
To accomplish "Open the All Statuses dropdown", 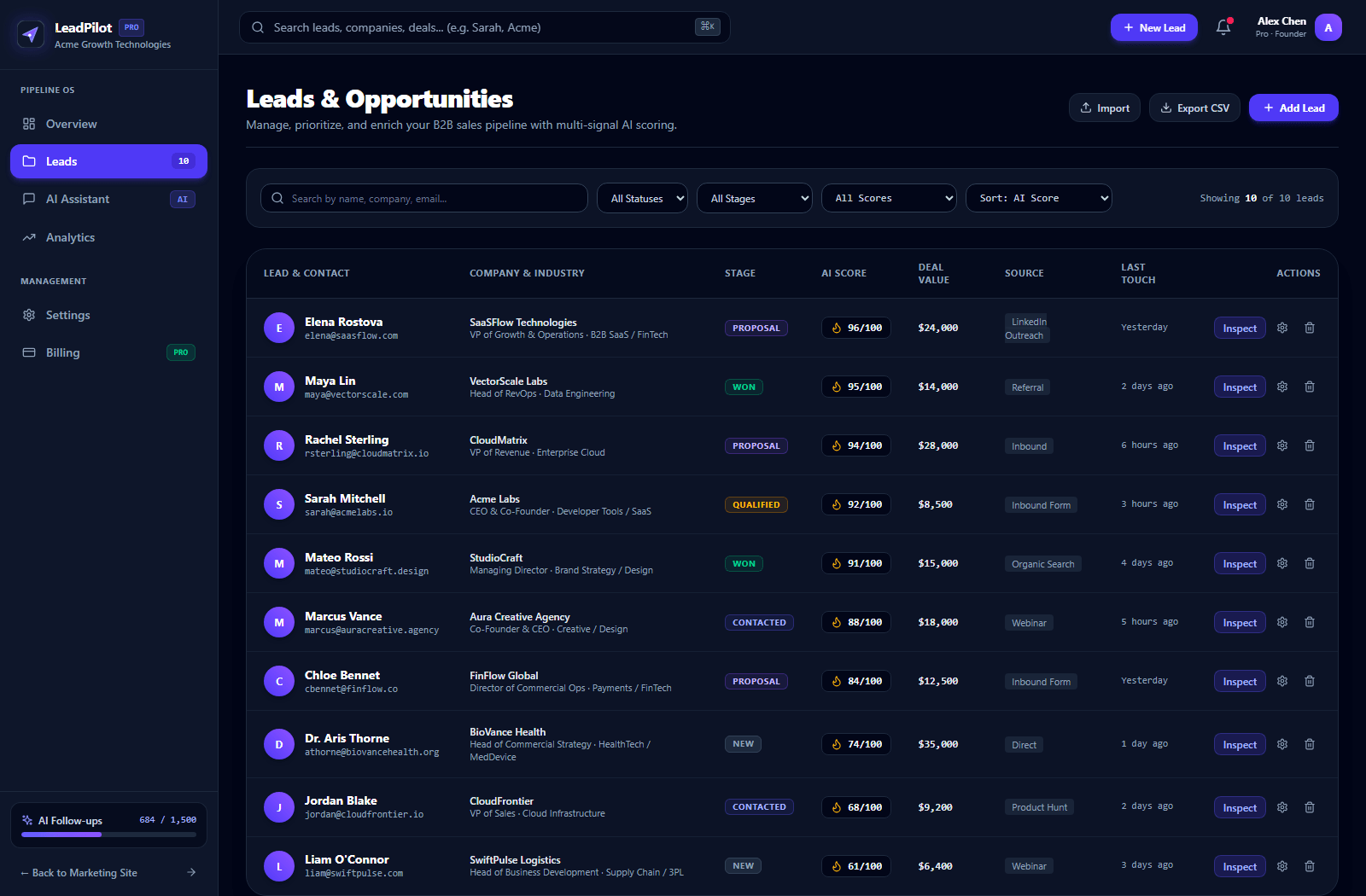I will pyautogui.click(x=642, y=198).
